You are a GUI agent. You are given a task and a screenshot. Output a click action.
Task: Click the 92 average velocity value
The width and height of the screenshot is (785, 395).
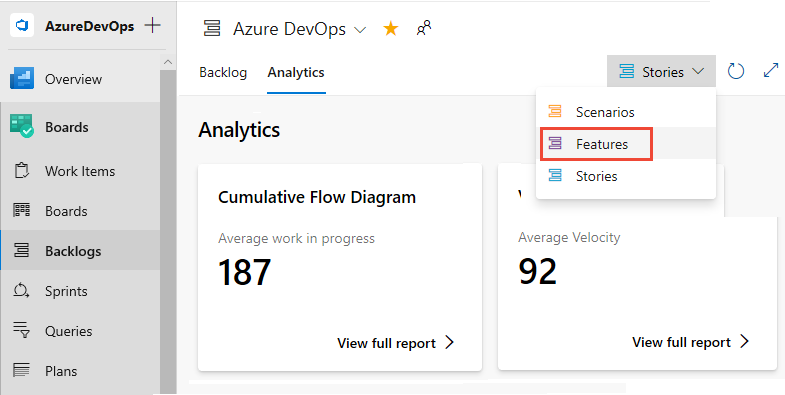(x=537, y=272)
